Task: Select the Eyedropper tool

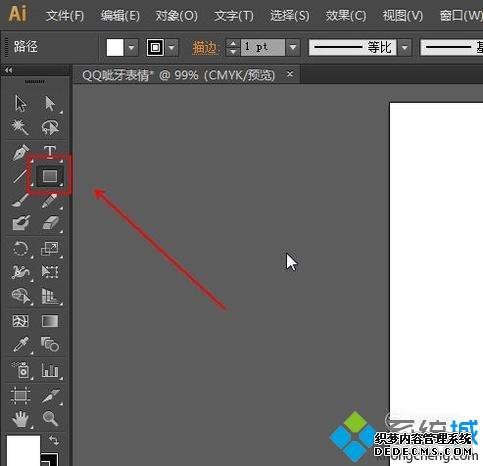Action: (21, 345)
